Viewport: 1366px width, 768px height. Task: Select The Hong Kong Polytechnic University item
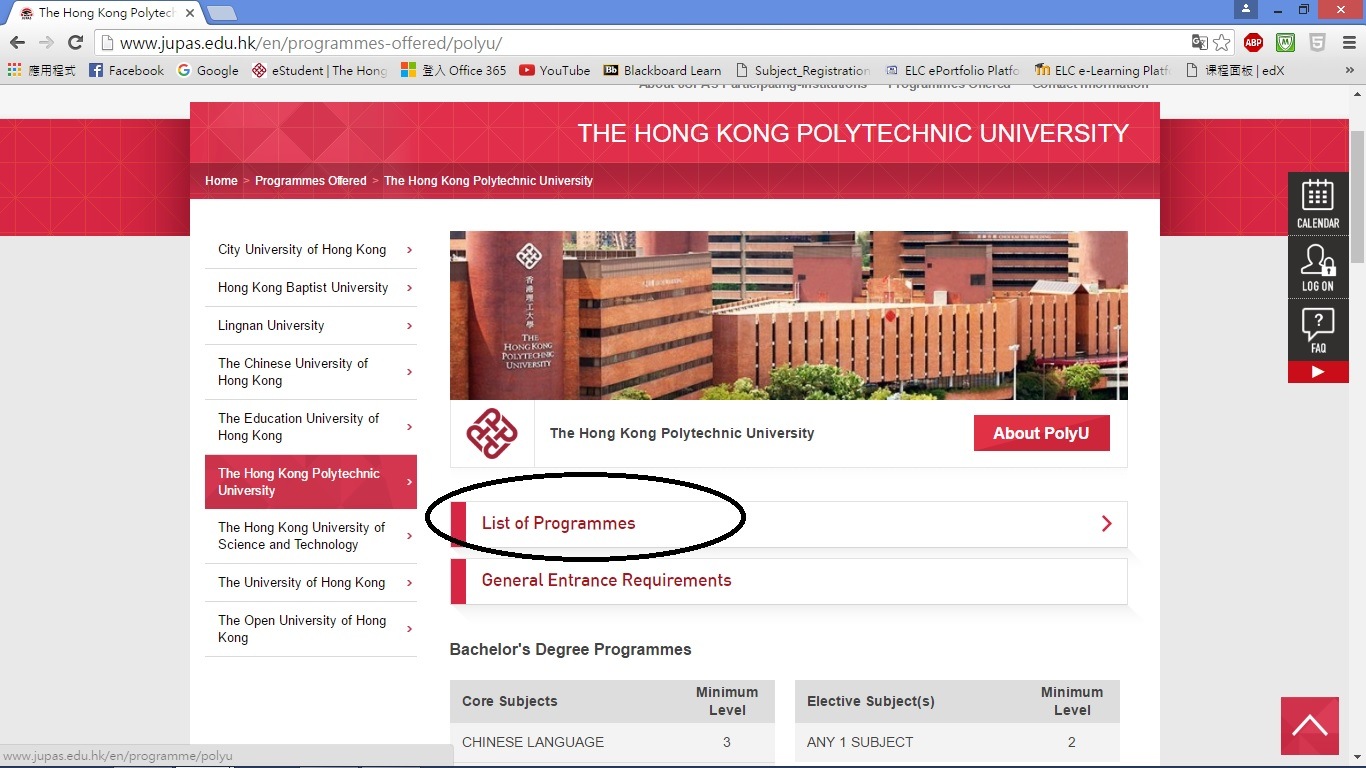(311, 482)
